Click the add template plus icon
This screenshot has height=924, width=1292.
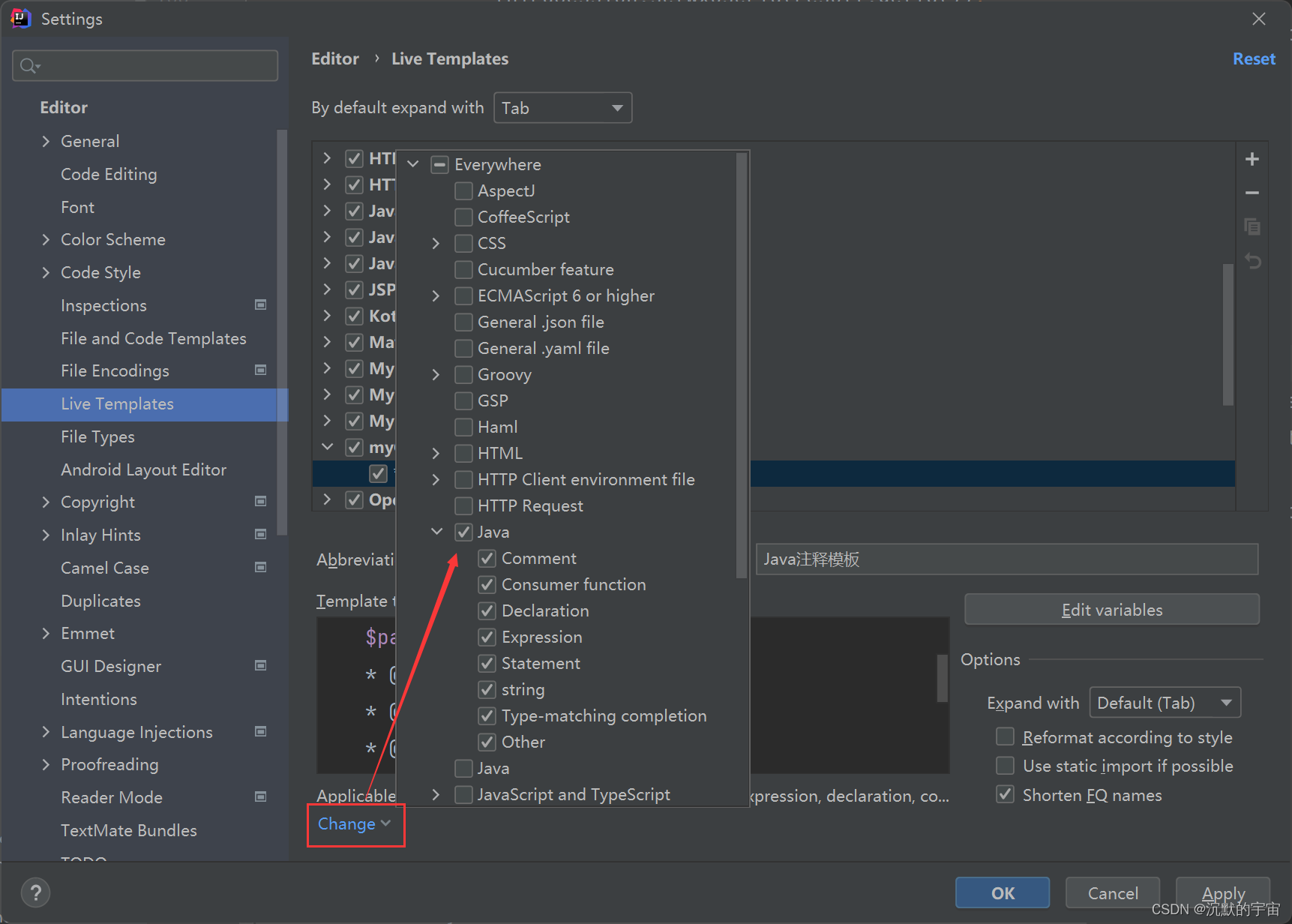pyautogui.click(x=1252, y=159)
